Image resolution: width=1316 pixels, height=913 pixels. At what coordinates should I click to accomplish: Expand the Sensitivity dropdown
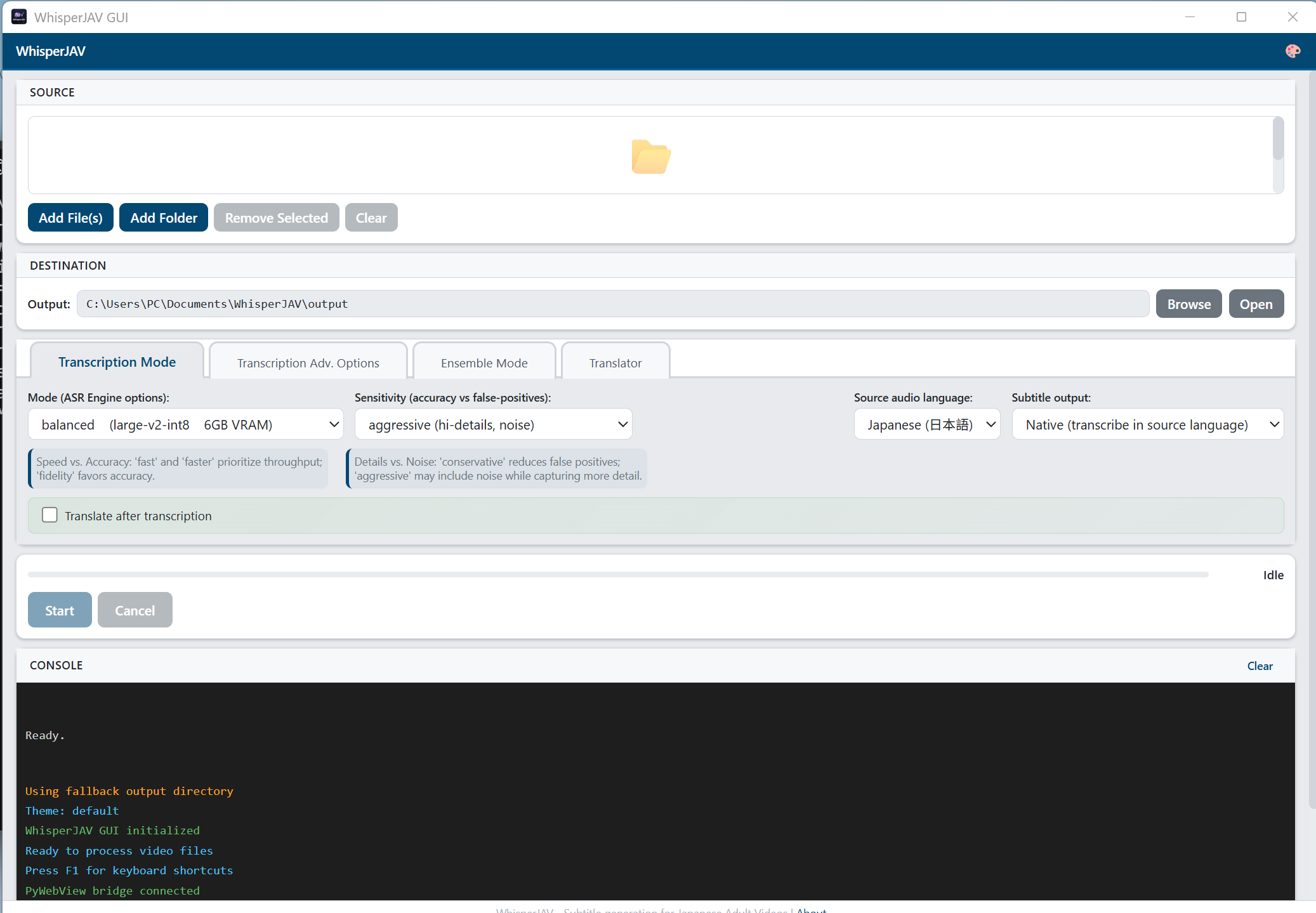point(493,424)
